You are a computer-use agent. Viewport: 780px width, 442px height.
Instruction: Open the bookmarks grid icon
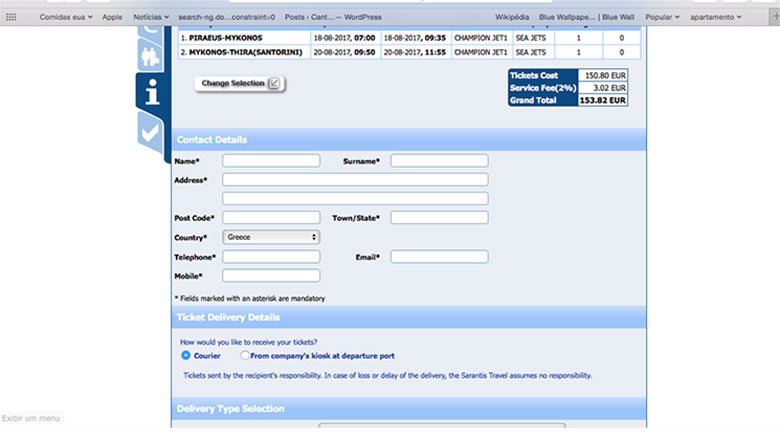pyautogui.click(x=11, y=17)
